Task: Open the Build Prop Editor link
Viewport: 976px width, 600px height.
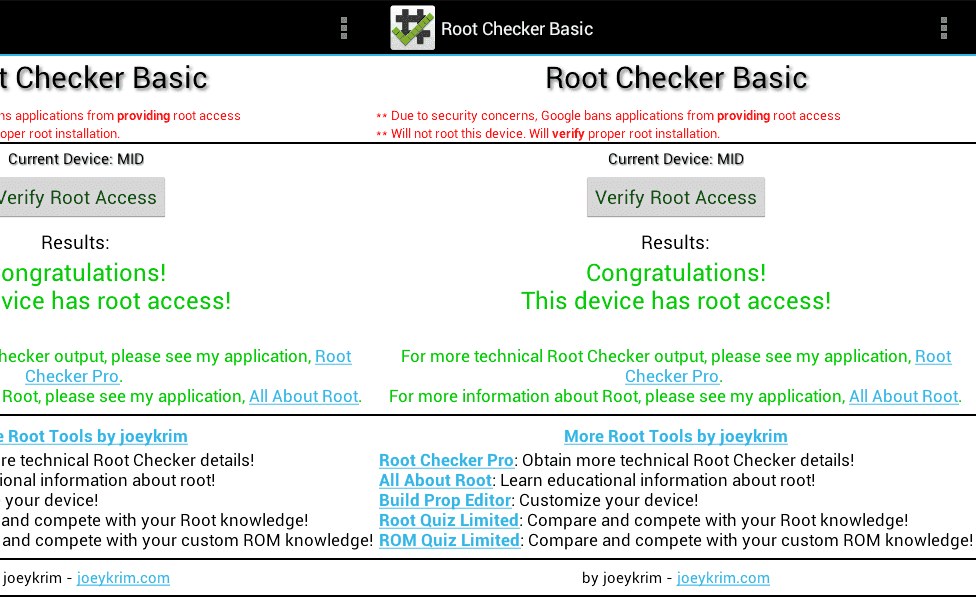Action: coord(445,500)
